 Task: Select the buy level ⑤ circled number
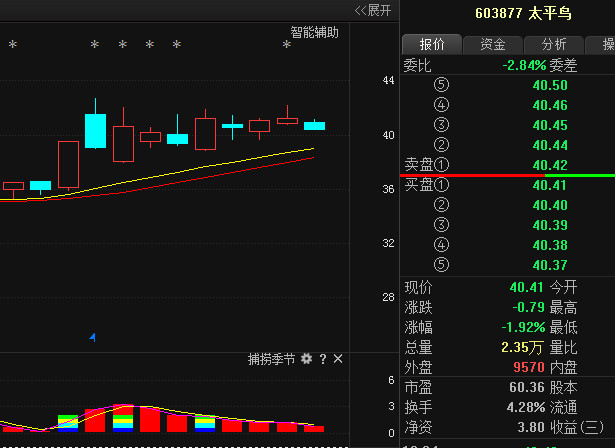click(x=441, y=265)
